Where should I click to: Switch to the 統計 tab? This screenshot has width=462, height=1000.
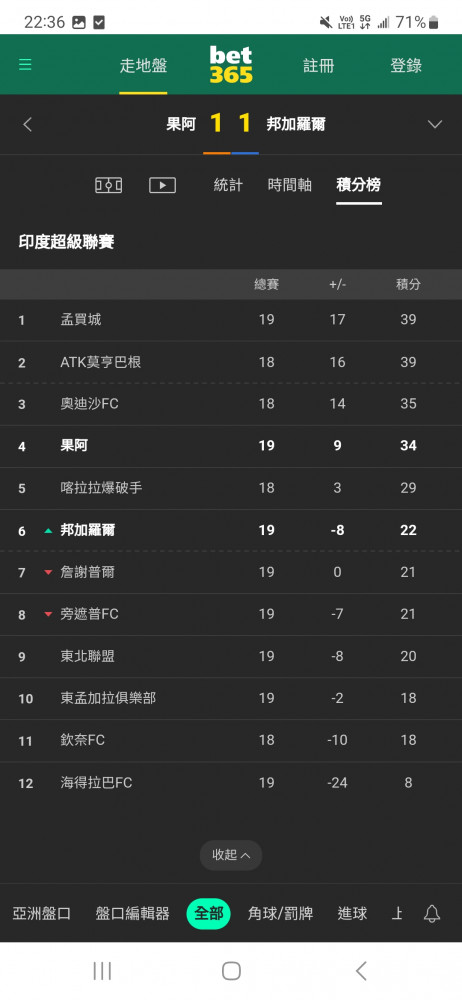[x=228, y=185]
